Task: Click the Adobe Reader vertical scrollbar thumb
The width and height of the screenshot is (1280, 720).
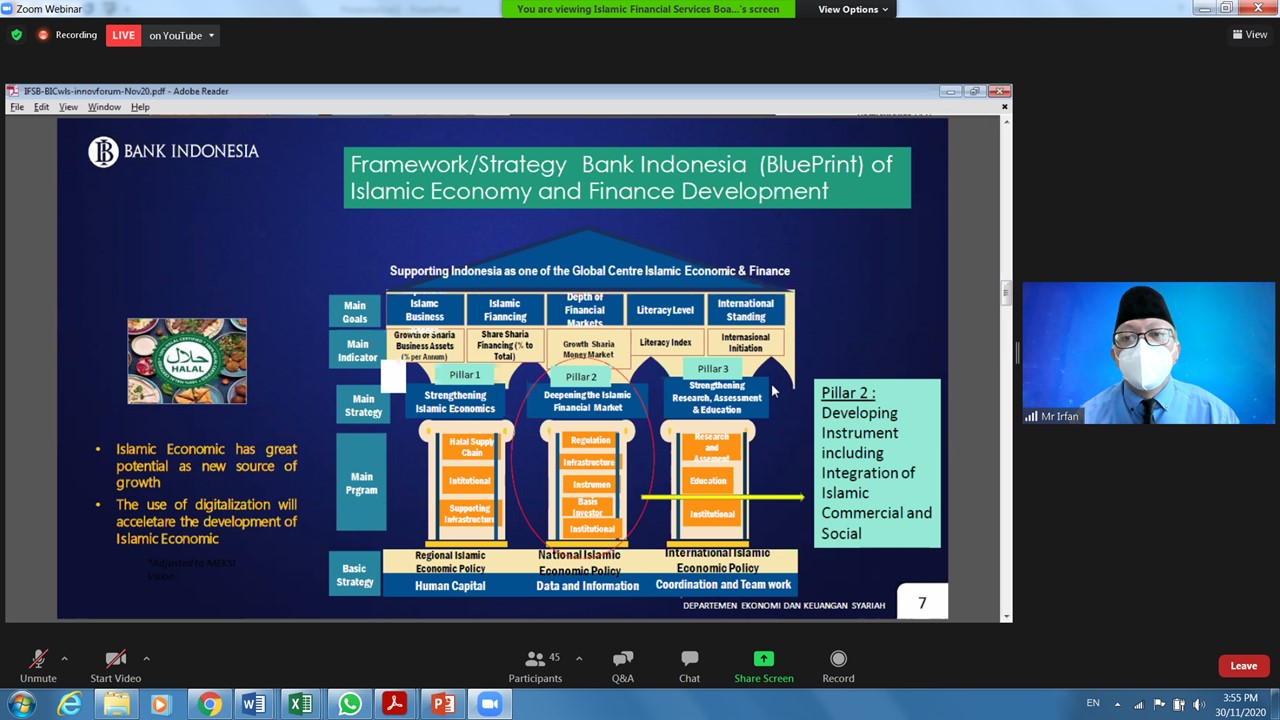Action: click(1005, 293)
